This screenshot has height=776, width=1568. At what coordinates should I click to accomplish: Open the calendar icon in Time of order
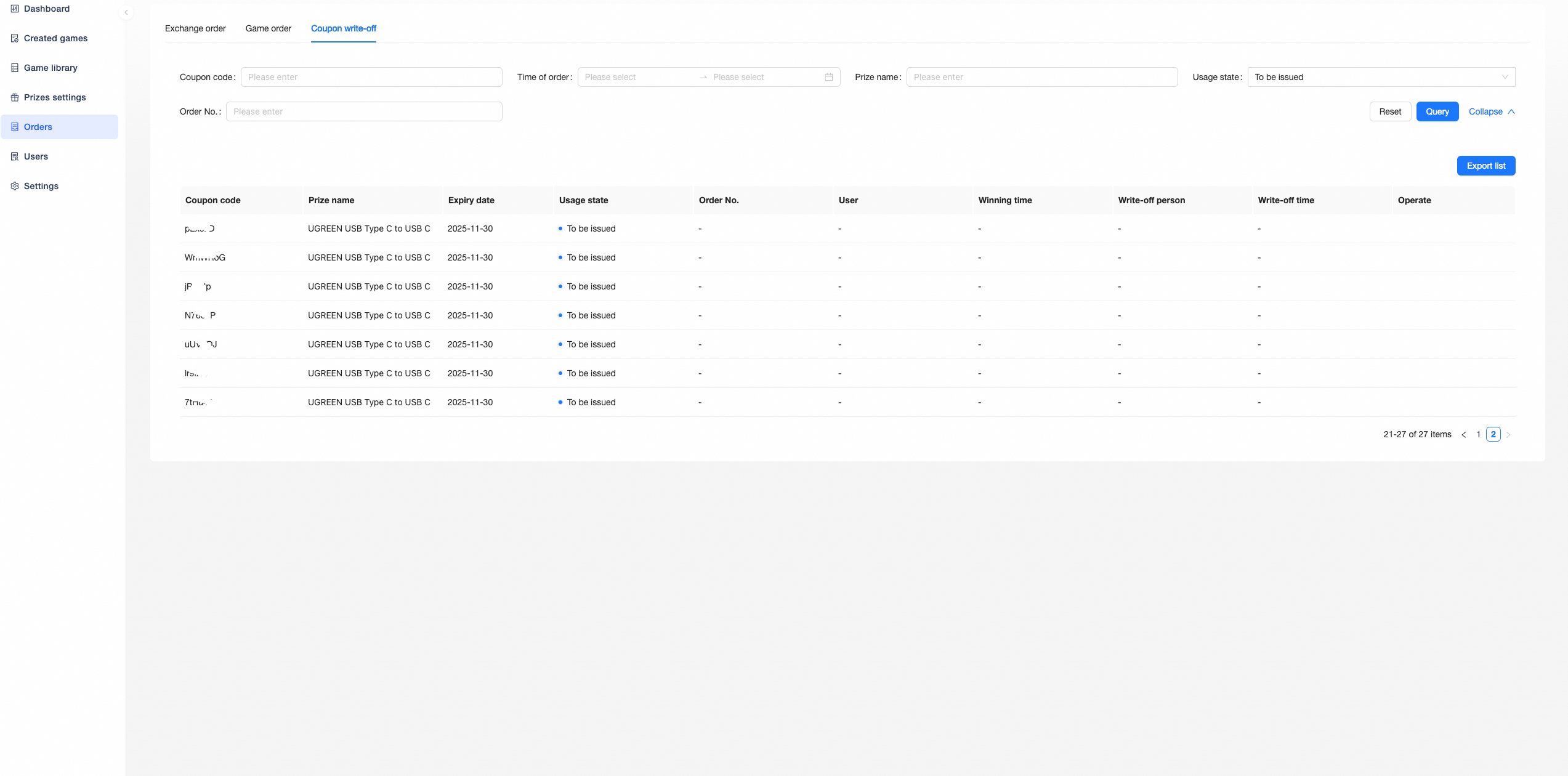tap(829, 77)
